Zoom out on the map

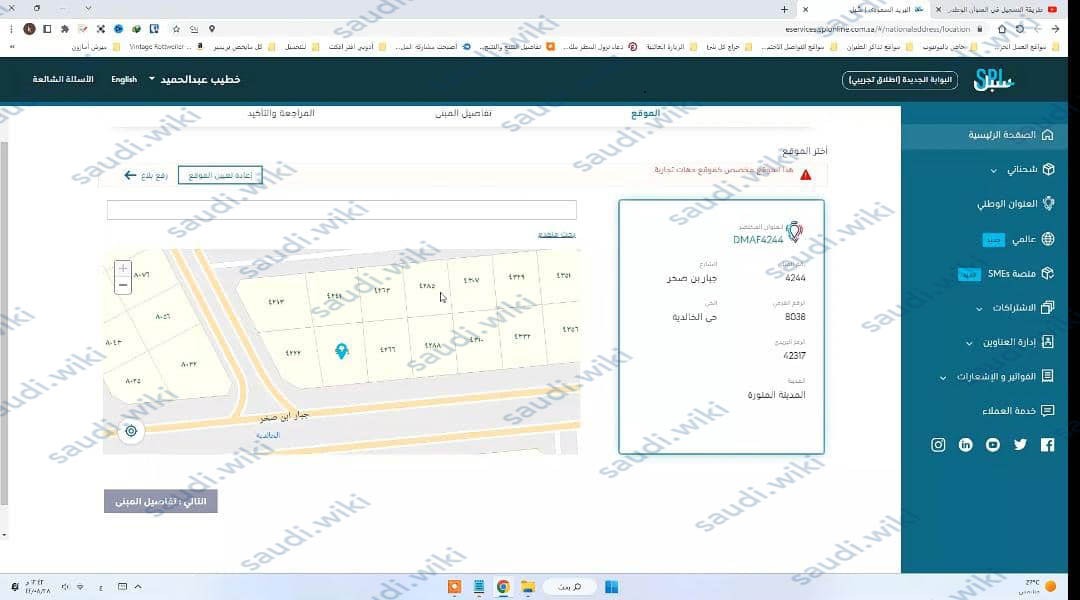coord(123,285)
